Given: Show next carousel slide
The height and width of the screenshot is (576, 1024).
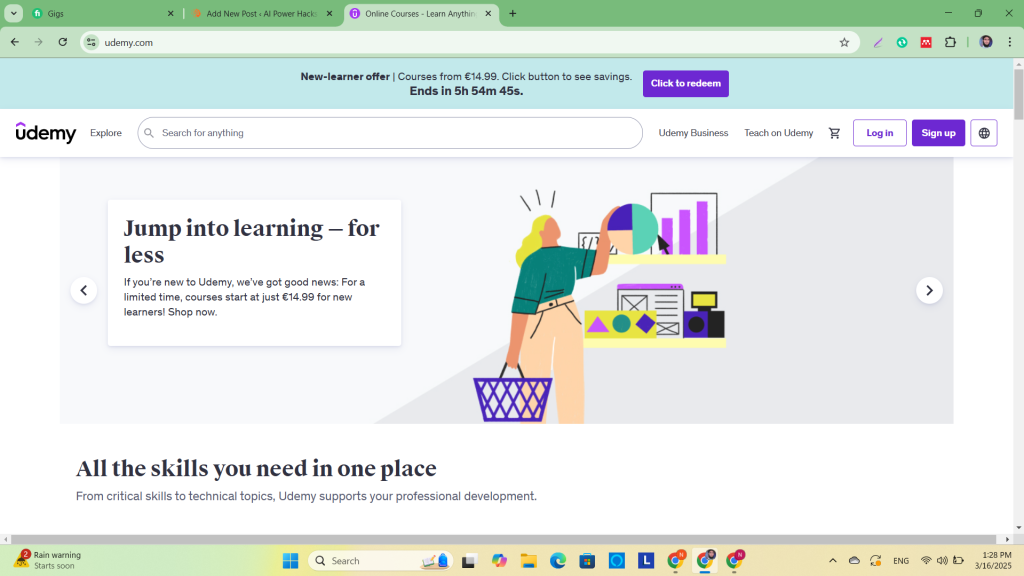Looking at the screenshot, I should (929, 290).
